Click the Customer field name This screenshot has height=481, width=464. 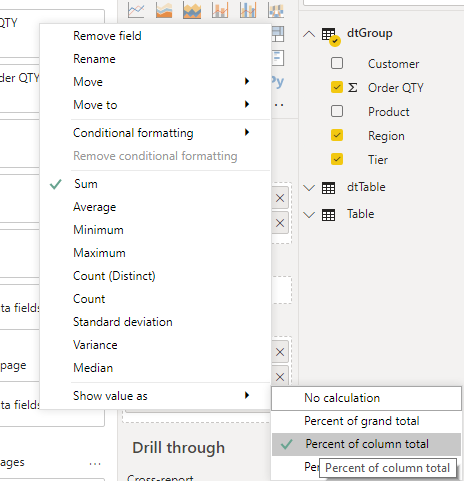point(393,64)
